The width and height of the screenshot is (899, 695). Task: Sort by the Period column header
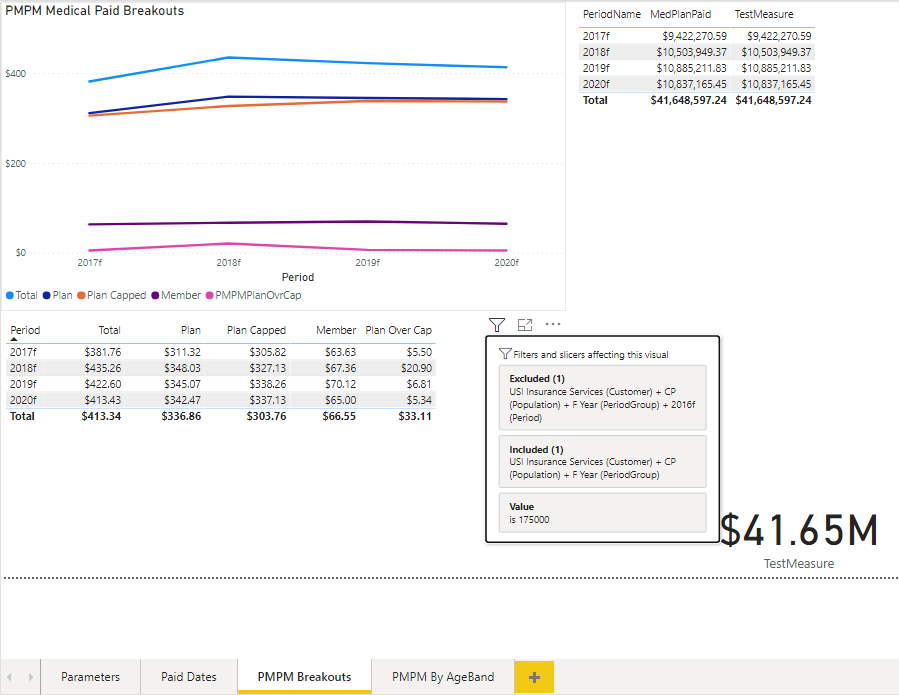click(25, 330)
